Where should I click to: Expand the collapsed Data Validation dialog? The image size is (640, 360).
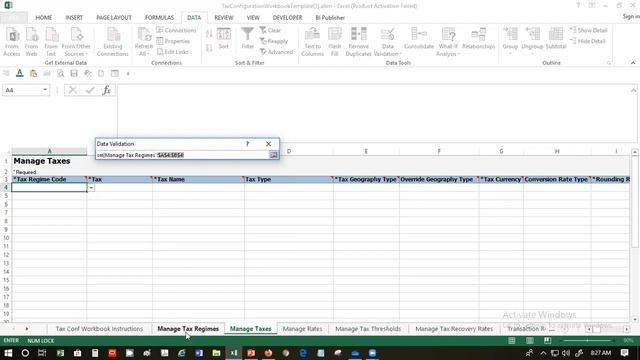click(x=273, y=155)
